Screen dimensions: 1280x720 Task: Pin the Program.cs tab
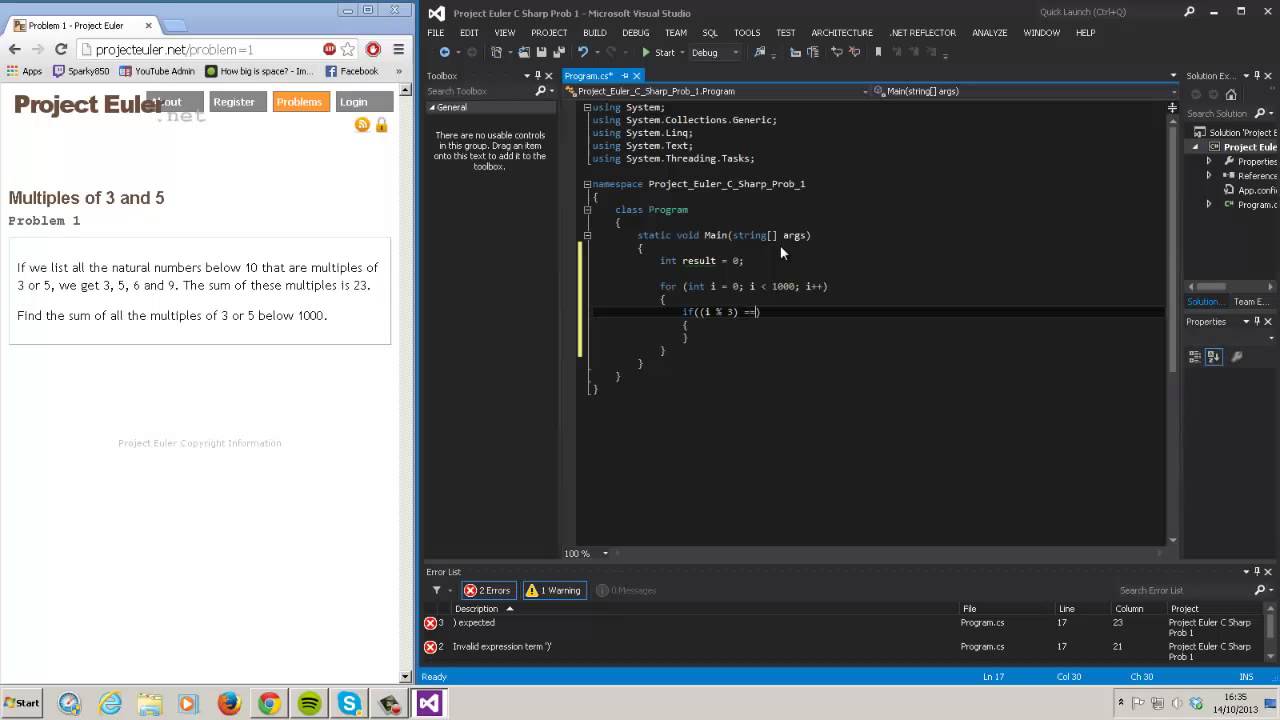tap(624, 76)
